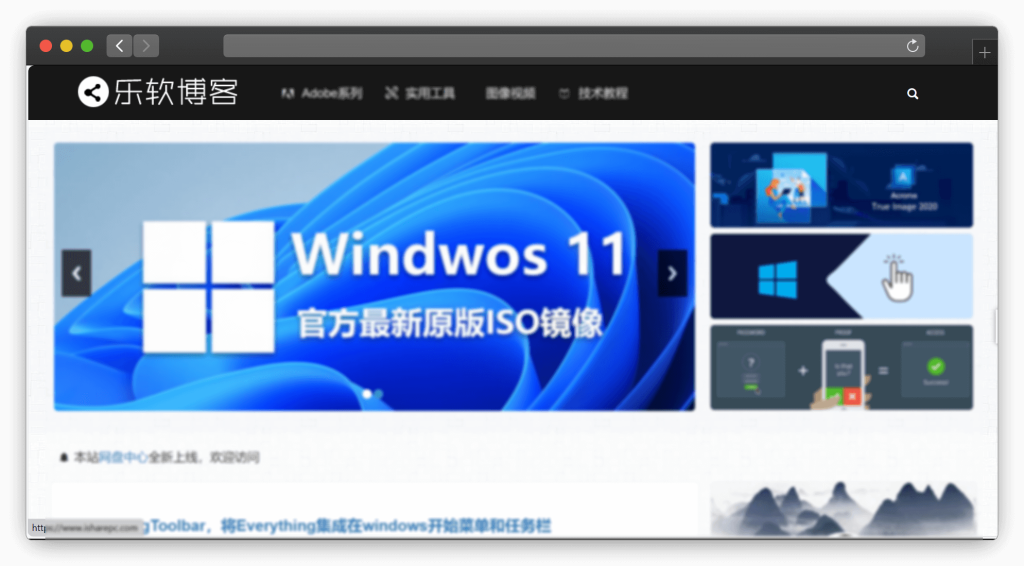Select the first carousel indicator dot
This screenshot has width=1024, height=566.
[367, 394]
